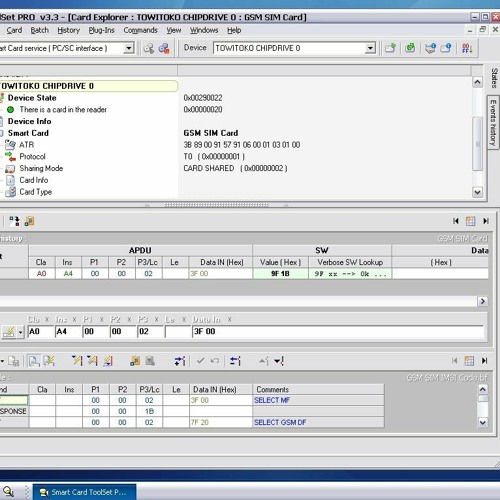This screenshot has width=500, height=500.
Task: Open the History menu
Action: (68, 30)
